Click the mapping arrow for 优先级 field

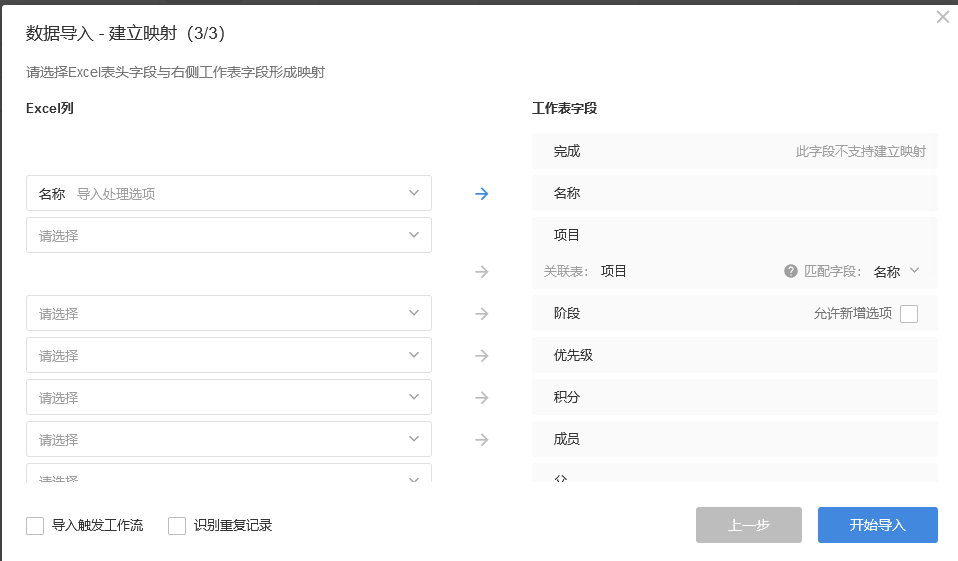click(481, 356)
